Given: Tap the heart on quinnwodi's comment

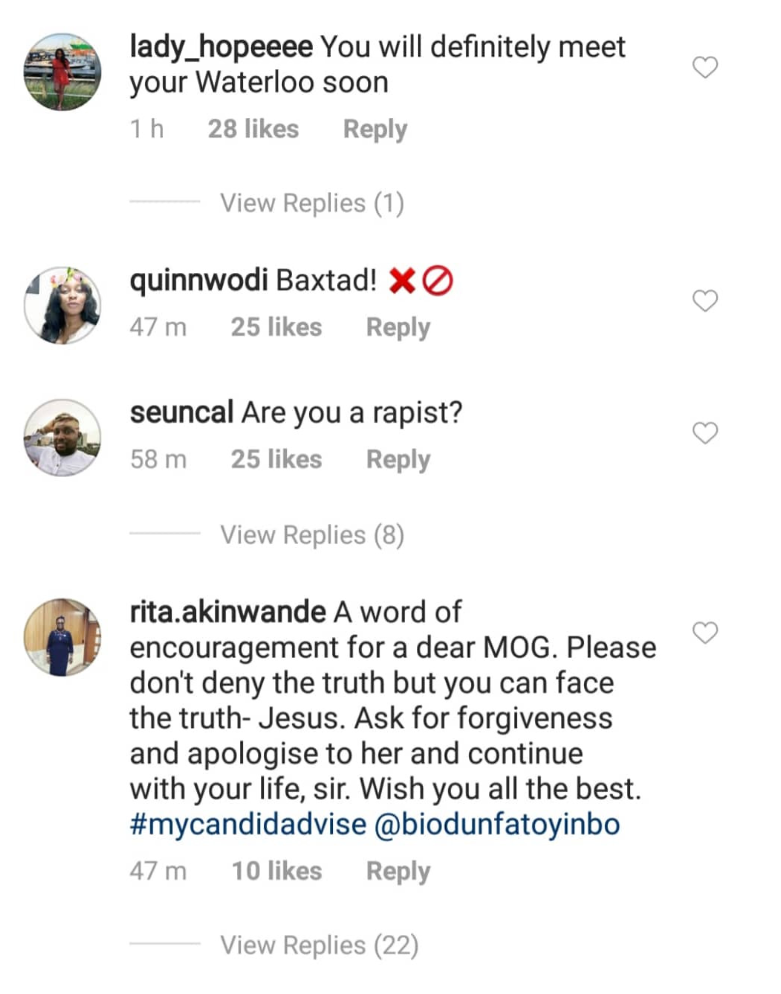Looking at the screenshot, I should pyautogui.click(x=705, y=300).
